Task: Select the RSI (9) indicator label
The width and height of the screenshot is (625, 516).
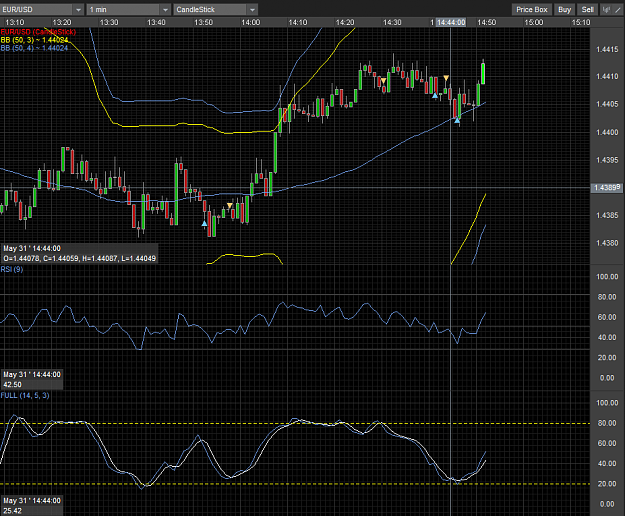Action: tap(12, 269)
